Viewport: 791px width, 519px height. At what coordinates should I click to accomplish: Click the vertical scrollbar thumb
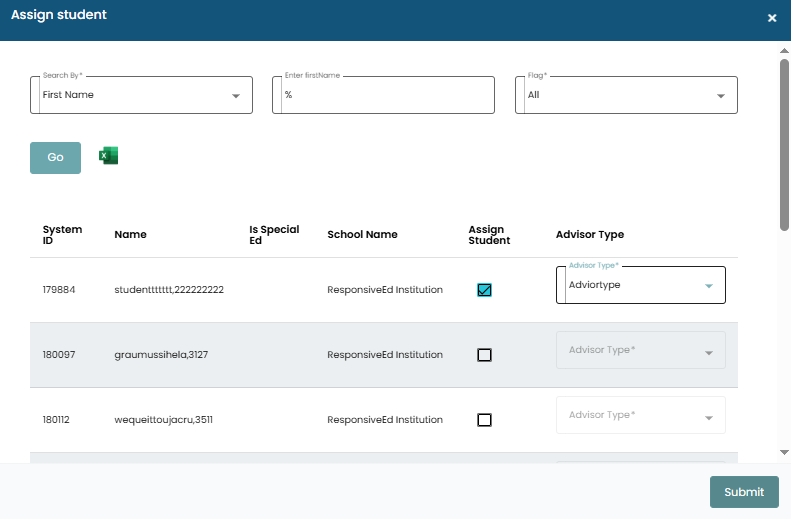click(784, 140)
